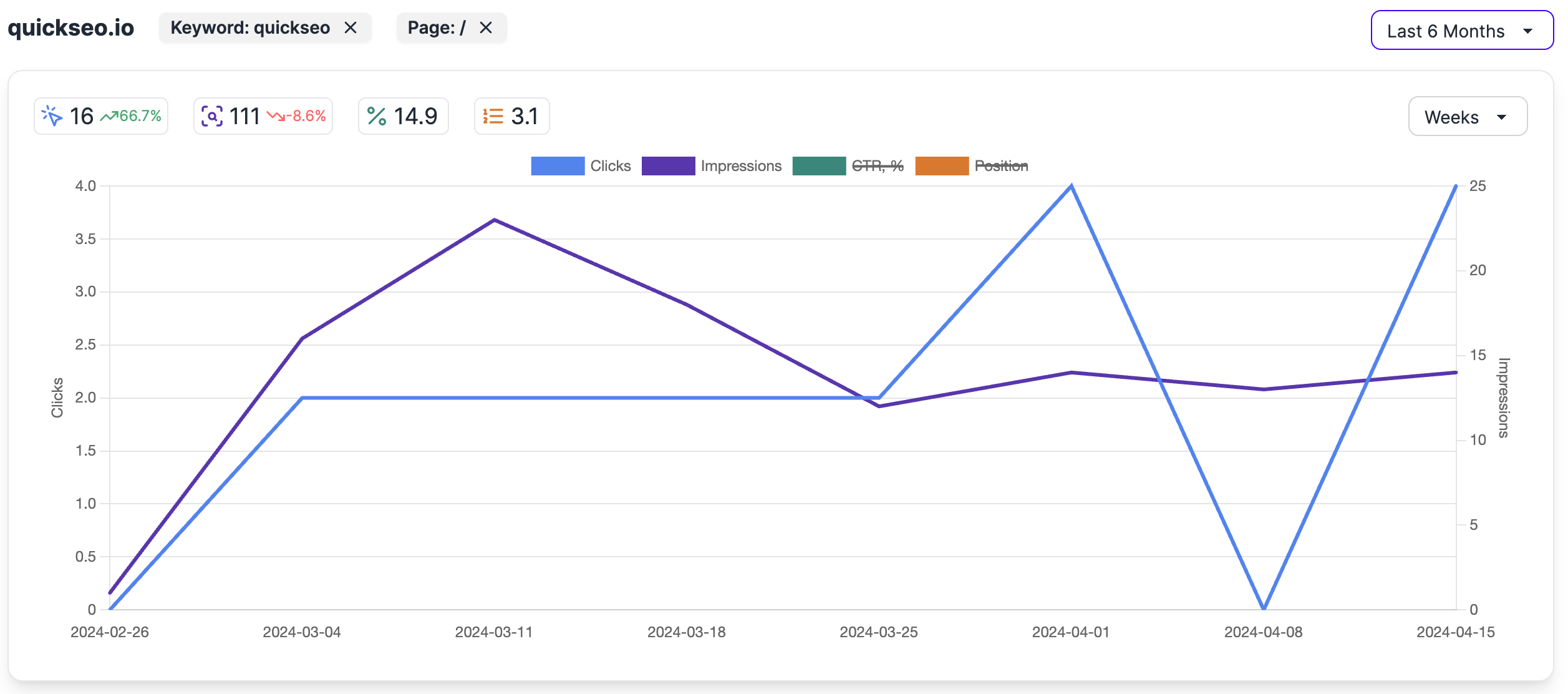Image resolution: width=1568 pixels, height=694 pixels.
Task: Click the 111 impressions metric card
Action: (263, 116)
